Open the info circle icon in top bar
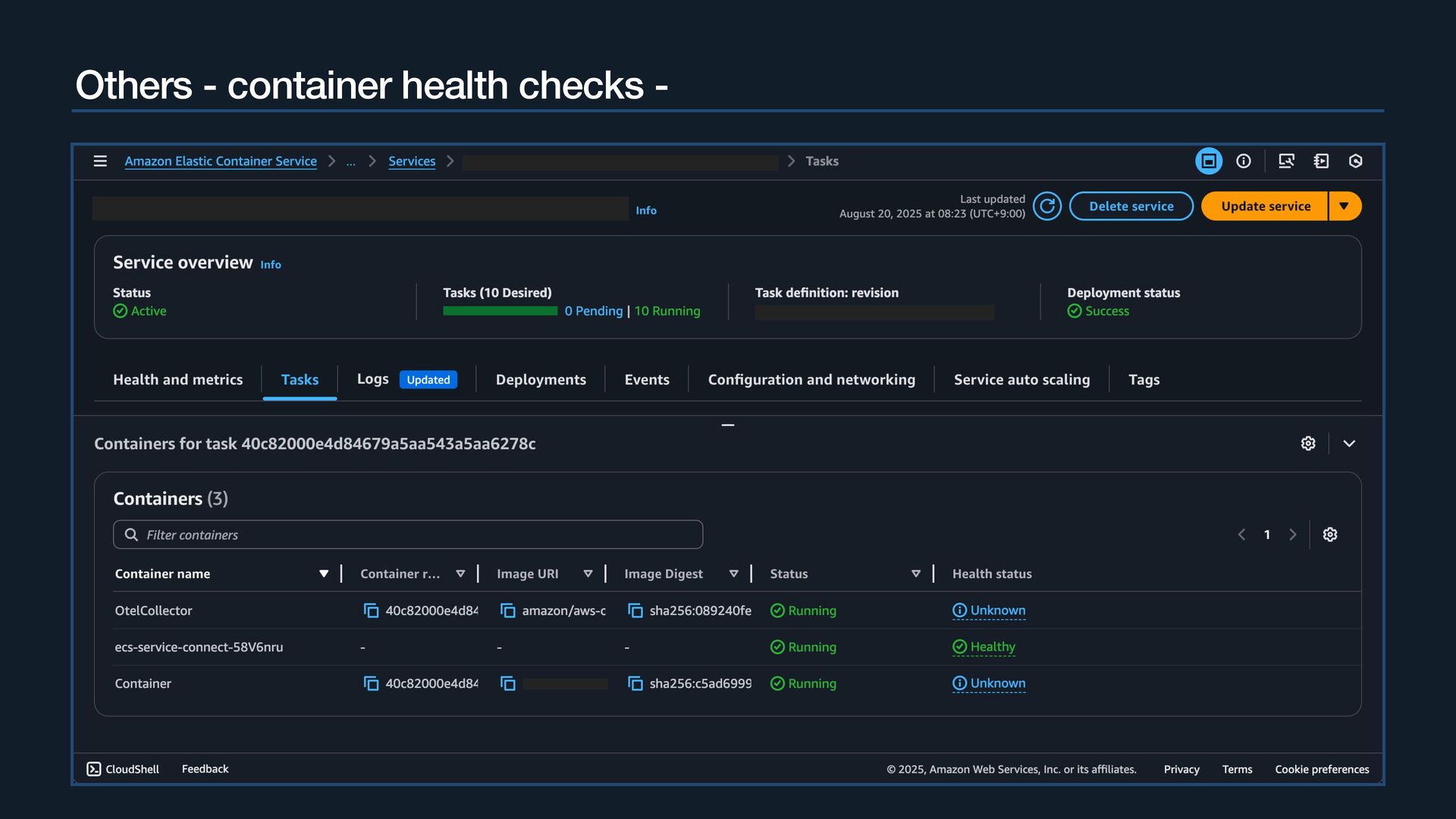1456x819 pixels. [1244, 161]
